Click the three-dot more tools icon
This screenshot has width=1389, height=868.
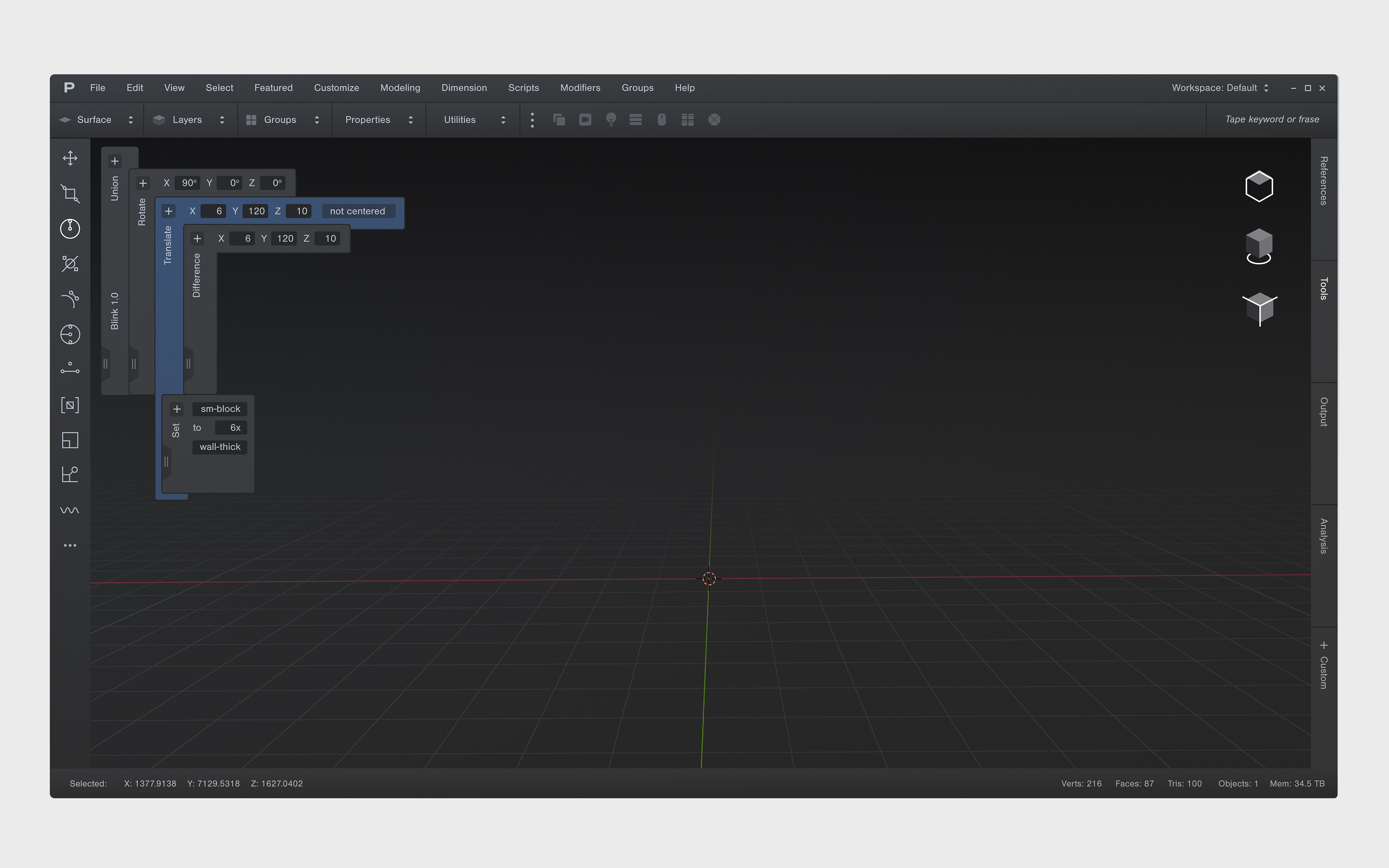pyautogui.click(x=70, y=545)
